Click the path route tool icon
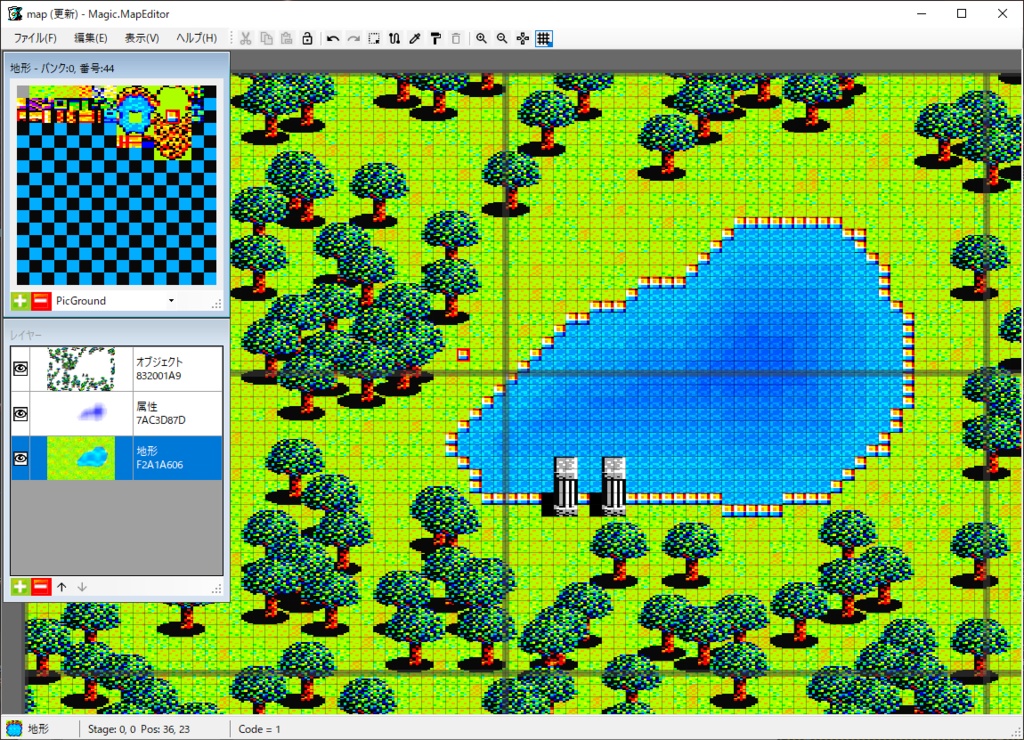Image resolution: width=1024 pixels, height=740 pixels. point(394,39)
